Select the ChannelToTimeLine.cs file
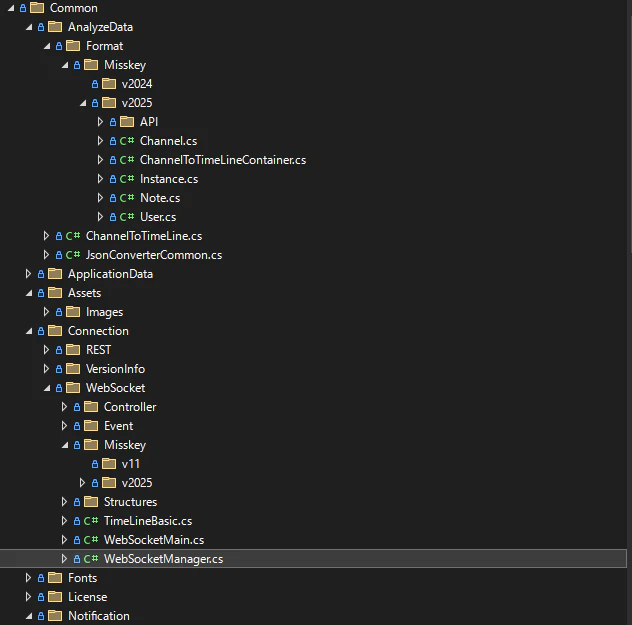The height and width of the screenshot is (625, 632). [144, 236]
